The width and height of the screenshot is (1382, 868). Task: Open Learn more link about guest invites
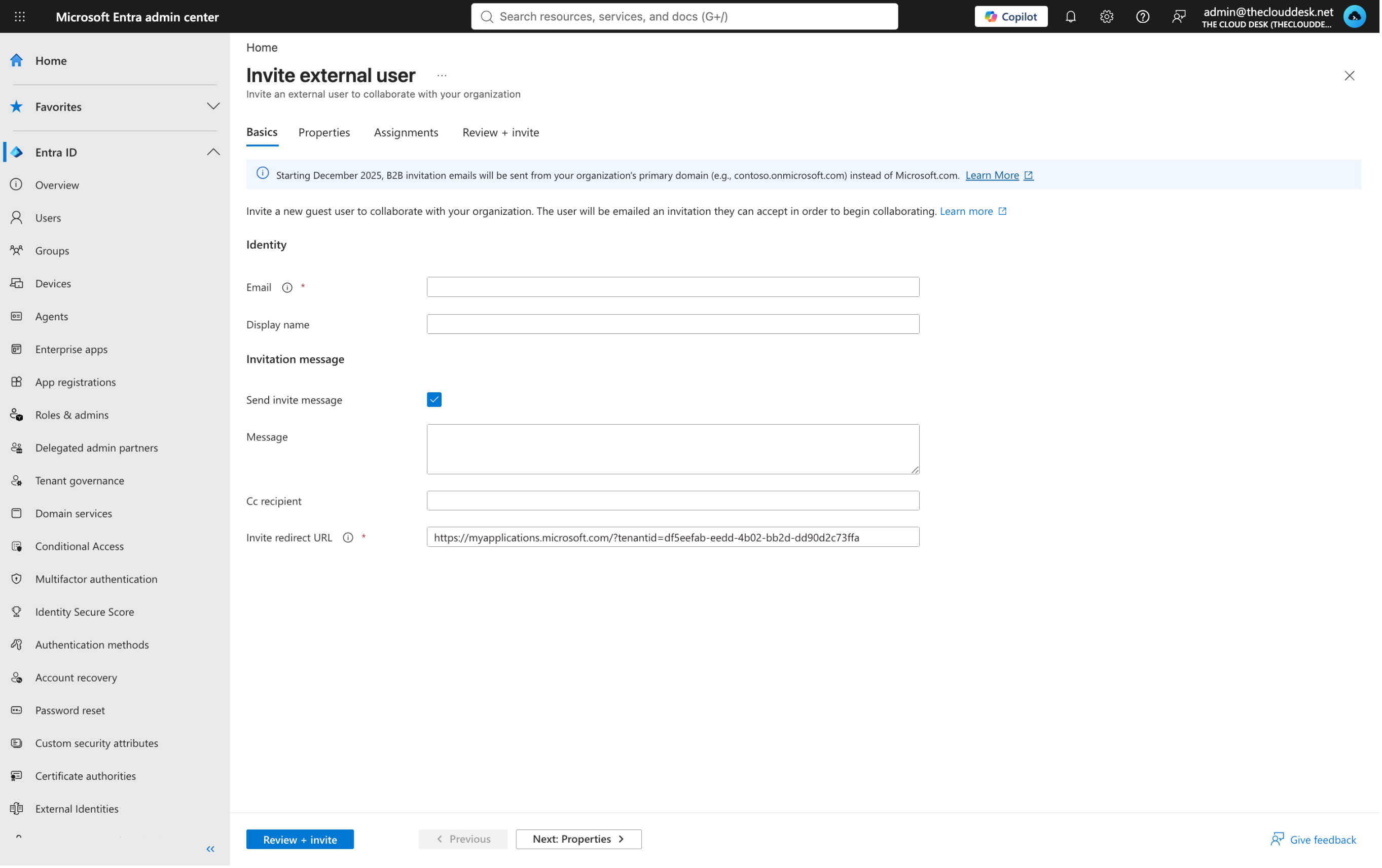pyautogui.click(x=972, y=211)
